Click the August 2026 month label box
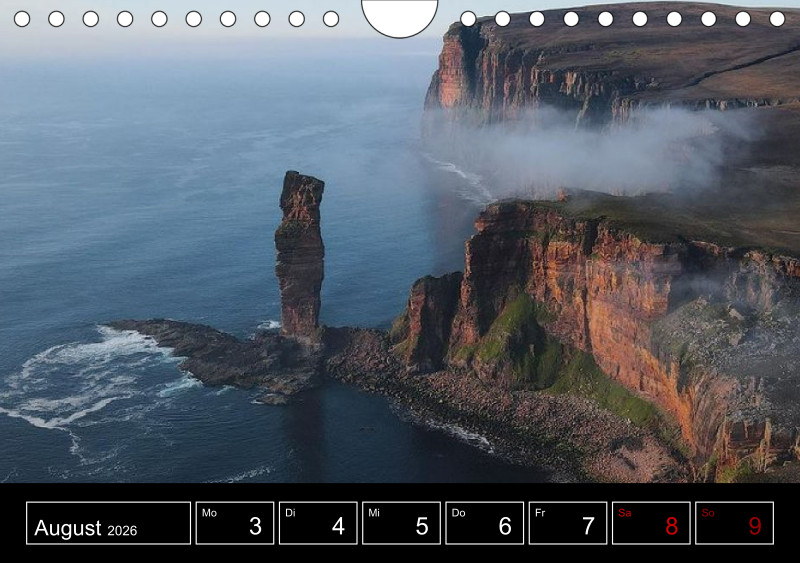800x563 pixels. [108, 523]
